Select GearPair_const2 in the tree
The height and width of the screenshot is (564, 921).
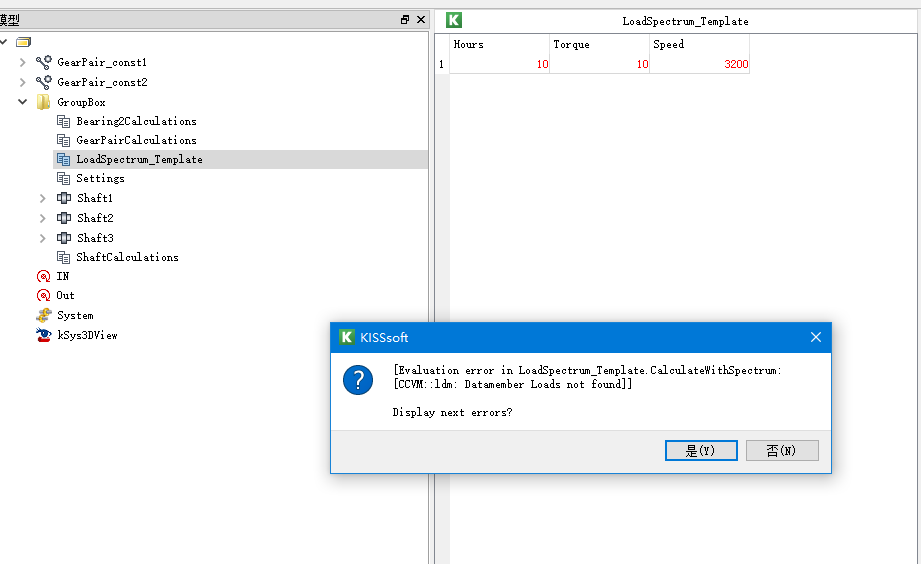click(102, 82)
